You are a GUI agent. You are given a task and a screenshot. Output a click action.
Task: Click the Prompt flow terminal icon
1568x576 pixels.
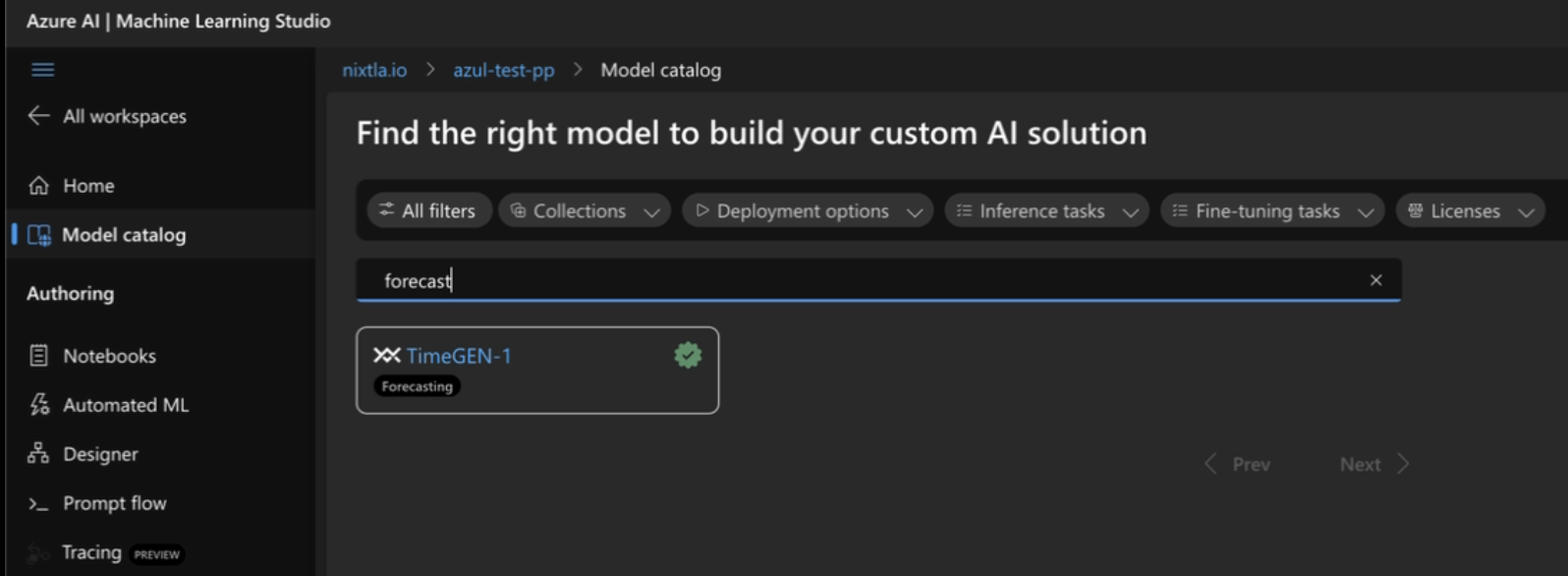38,503
